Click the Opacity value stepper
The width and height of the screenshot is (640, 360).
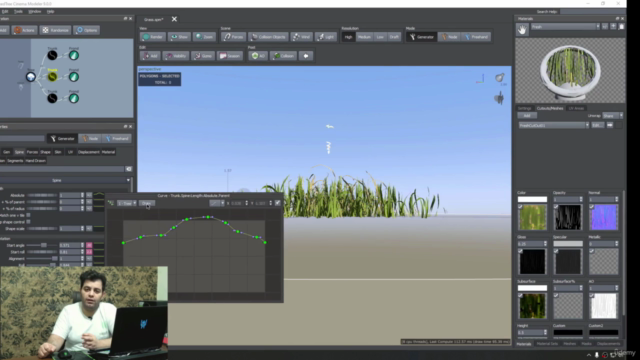(x=581, y=199)
